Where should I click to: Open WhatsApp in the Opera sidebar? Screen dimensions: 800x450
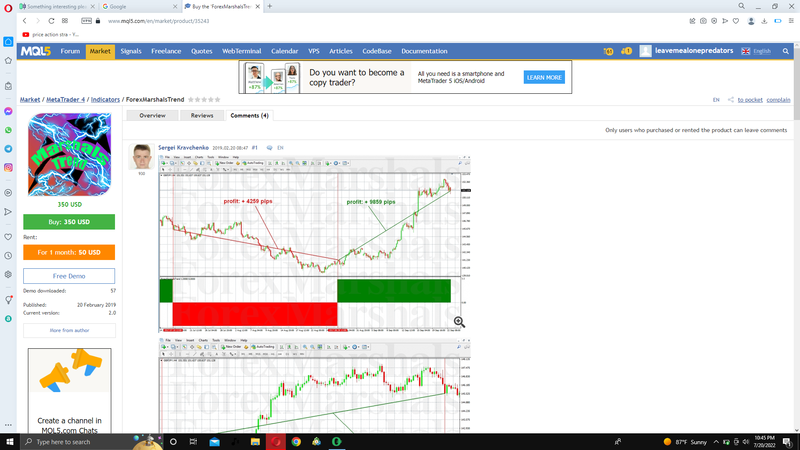coord(8,130)
